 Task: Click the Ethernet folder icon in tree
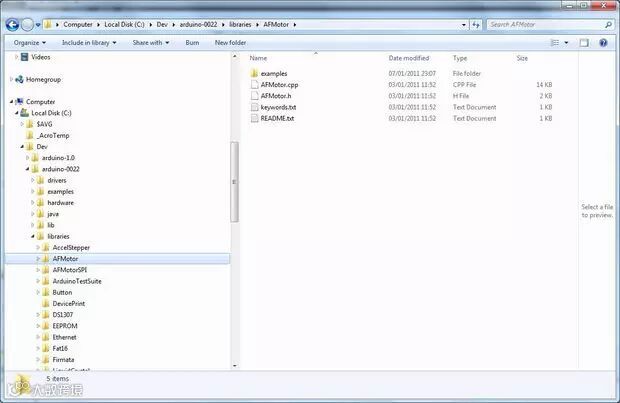click(46, 337)
